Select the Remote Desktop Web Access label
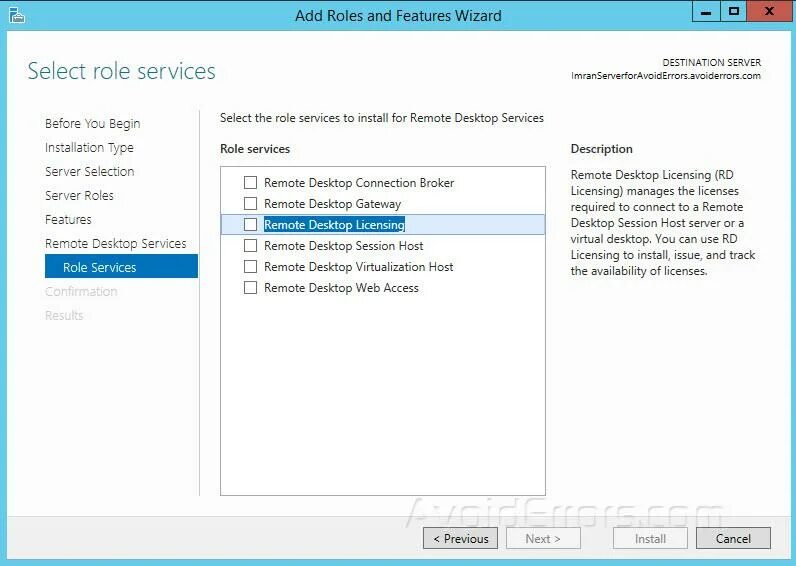The width and height of the screenshot is (796, 566). (341, 288)
